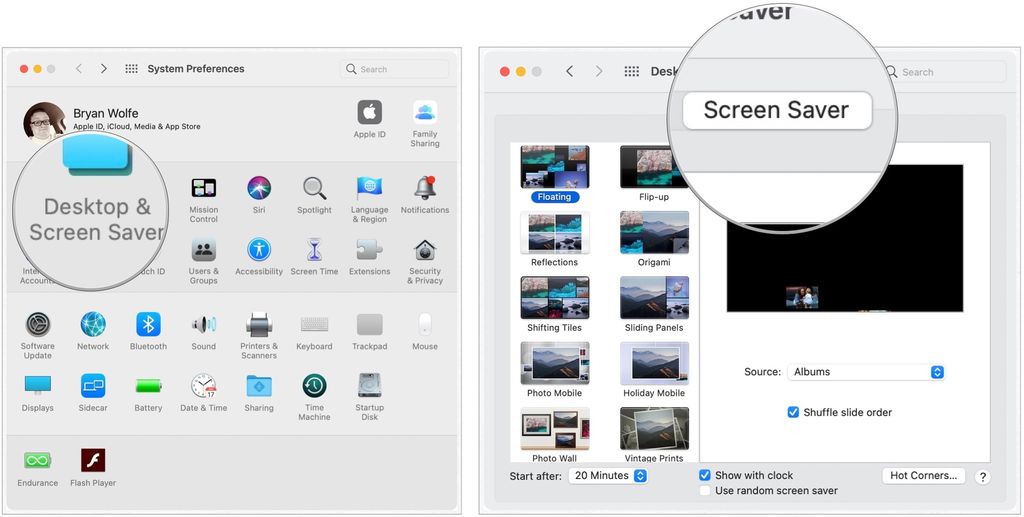Open Spotlight preferences
The height and width of the screenshot is (517, 1024).
tap(314, 188)
